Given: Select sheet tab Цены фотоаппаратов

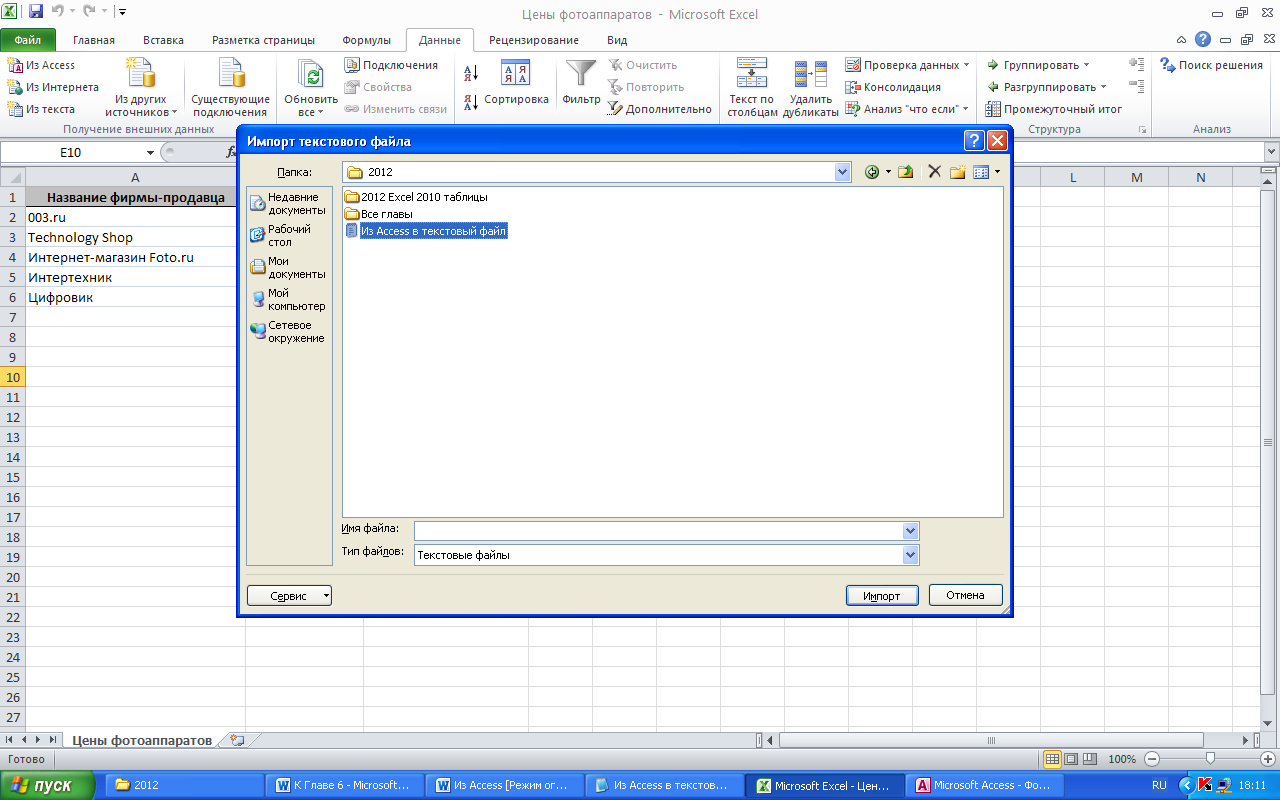Looking at the screenshot, I should (x=141, y=740).
